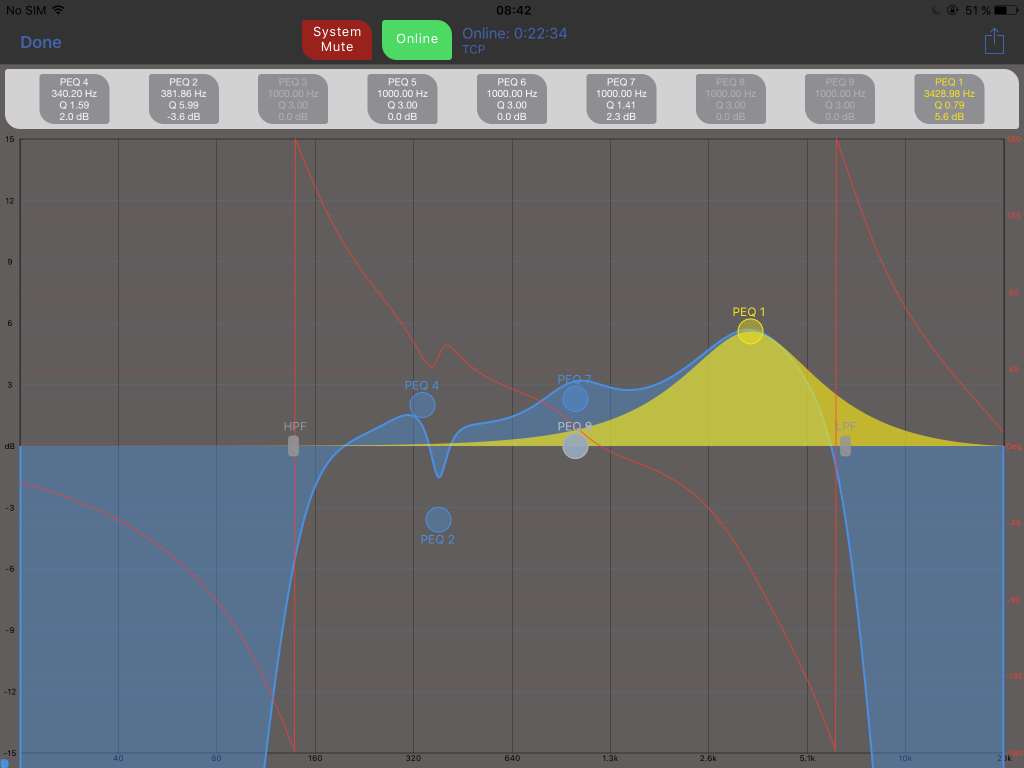1024x768 pixels.
Task: Tap the share icon in top right
Action: click(993, 41)
